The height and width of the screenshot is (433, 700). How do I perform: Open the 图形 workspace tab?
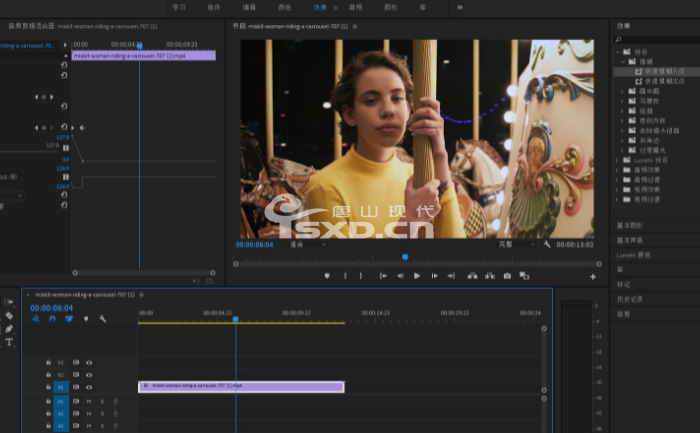pos(391,7)
